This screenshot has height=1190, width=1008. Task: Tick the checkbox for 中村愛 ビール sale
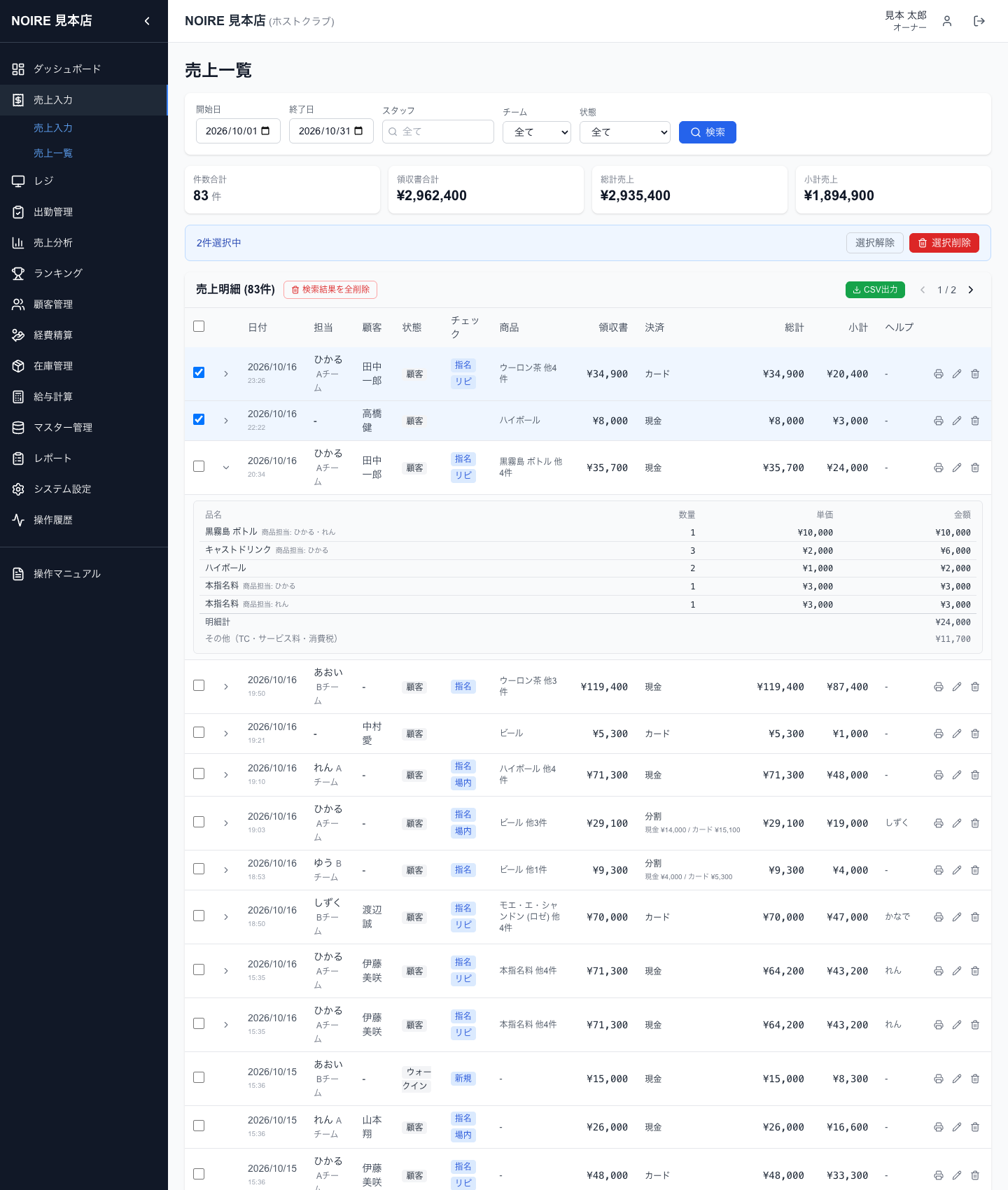point(199,732)
